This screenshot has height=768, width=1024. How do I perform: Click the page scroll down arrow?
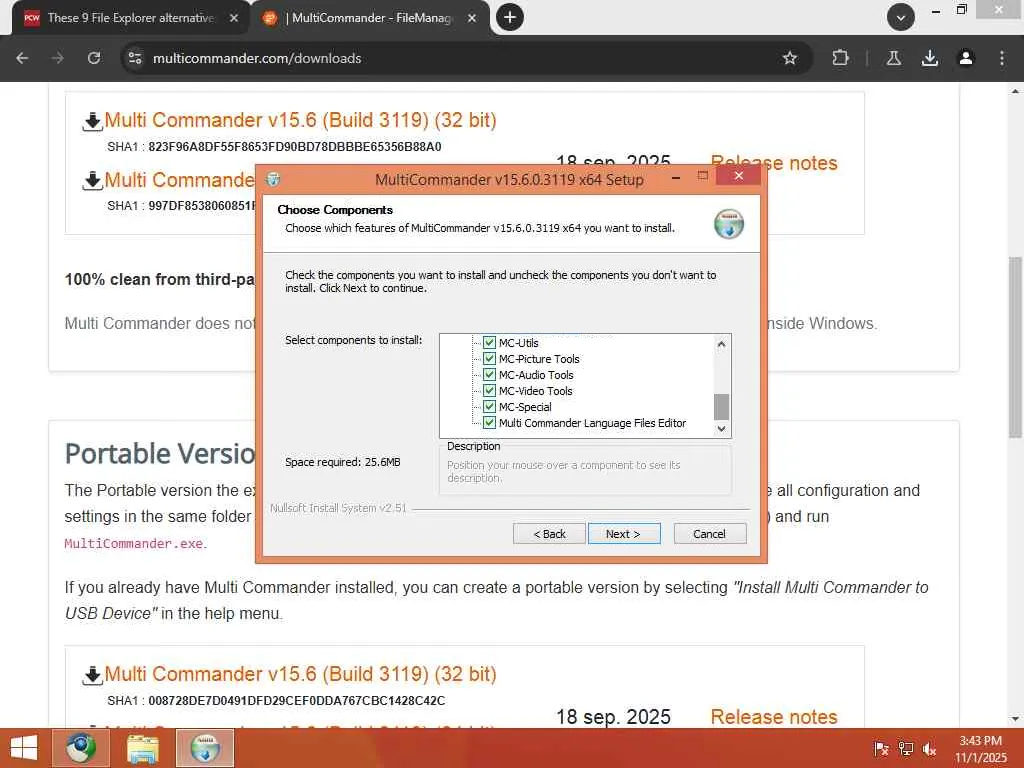tap(1015, 719)
